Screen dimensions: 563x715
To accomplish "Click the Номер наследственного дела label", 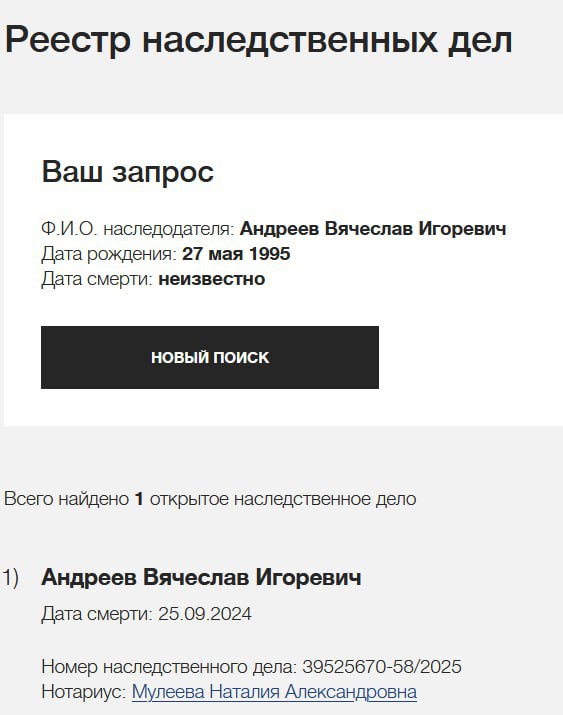I will point(169,667).
